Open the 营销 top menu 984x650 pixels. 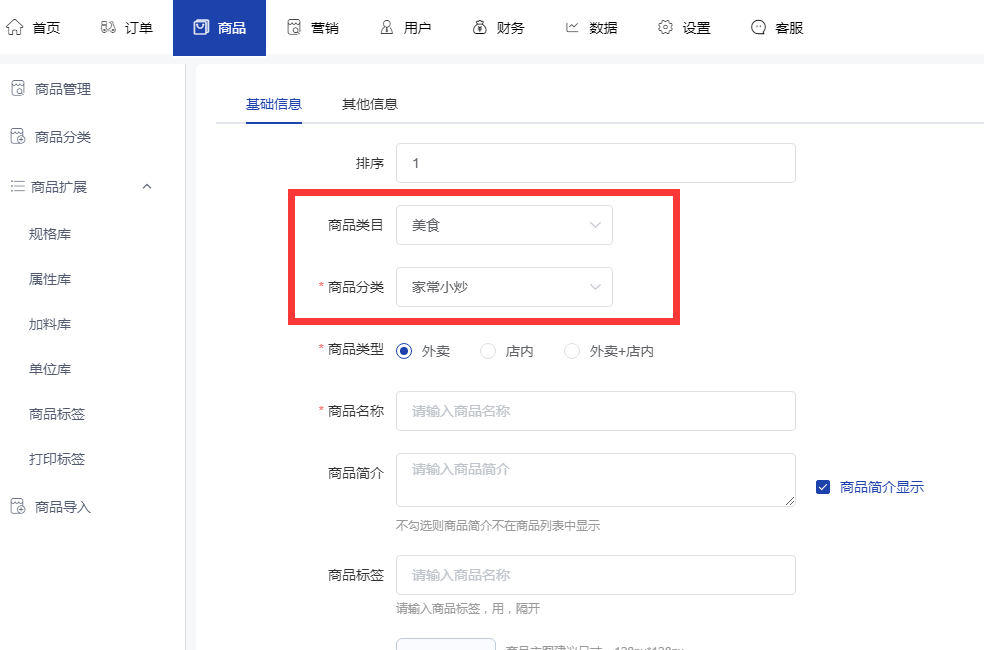[324, 28]
